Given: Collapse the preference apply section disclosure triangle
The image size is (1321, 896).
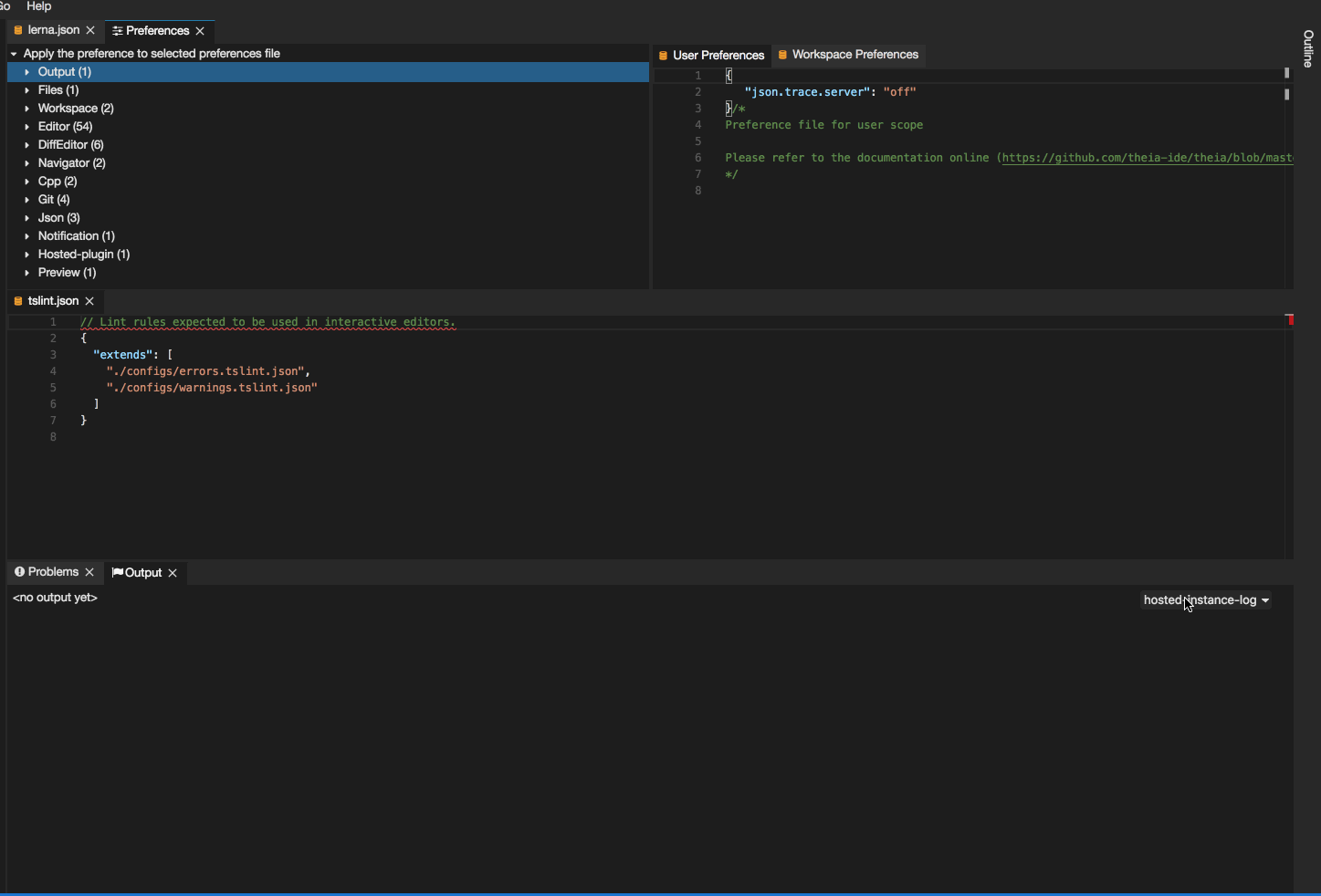Looking at the screenshot, I should pos(12,53).
